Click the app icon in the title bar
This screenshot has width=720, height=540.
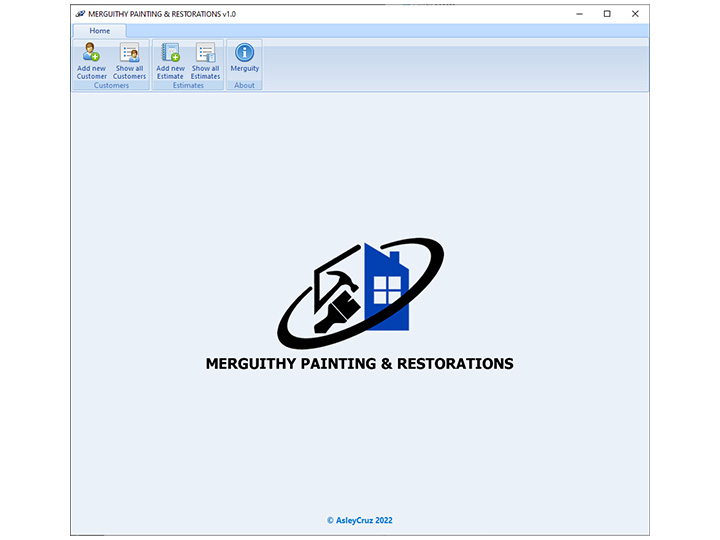click(80, 14)
